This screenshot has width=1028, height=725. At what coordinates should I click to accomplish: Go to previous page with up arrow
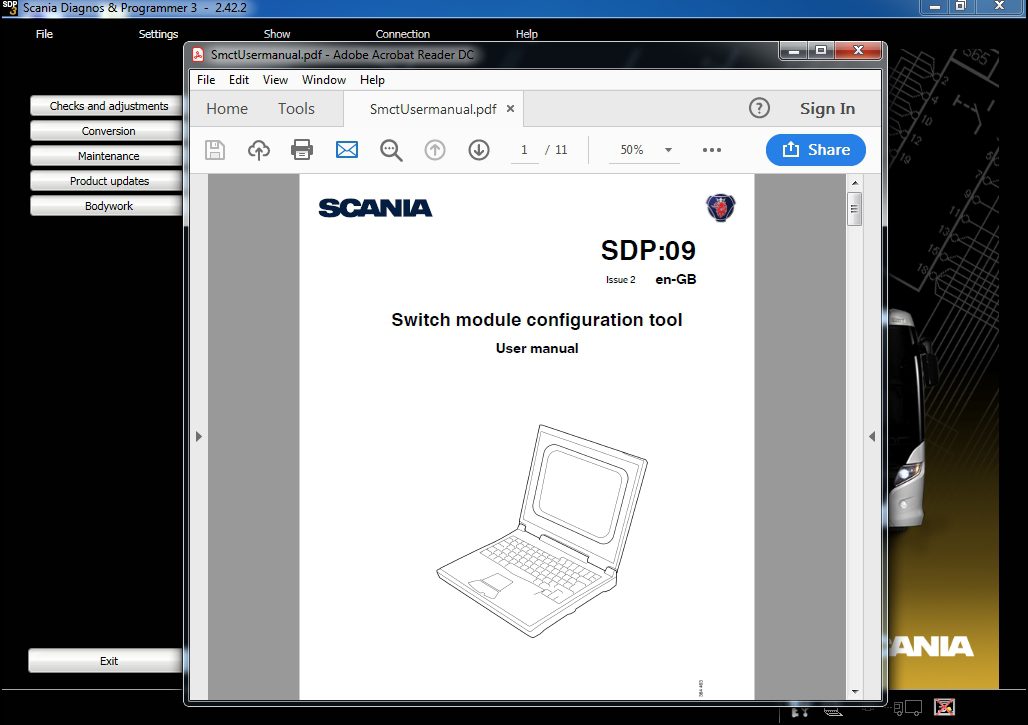click(434, 149)
